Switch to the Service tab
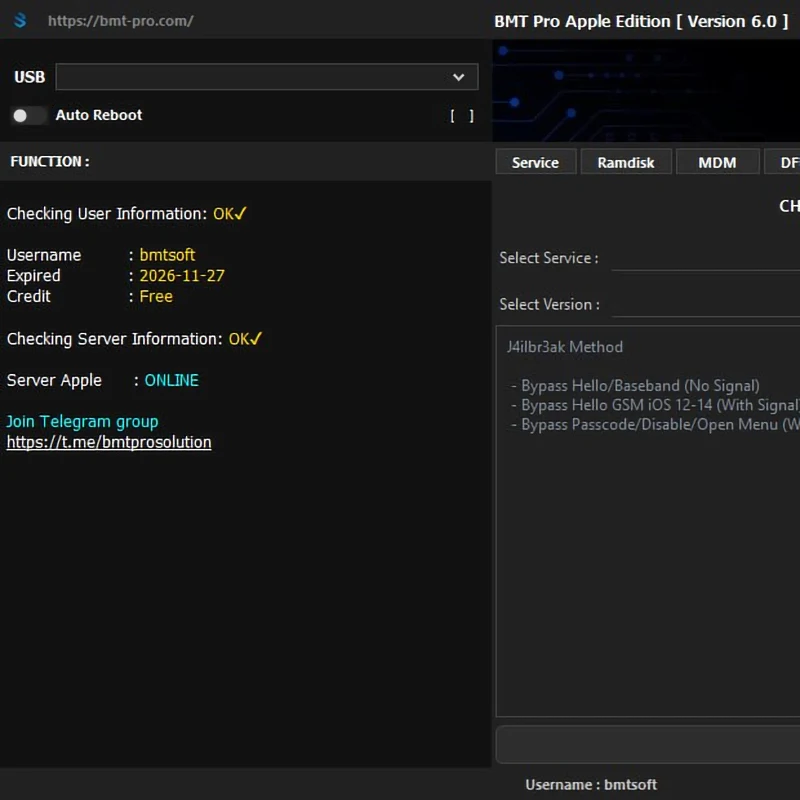The width and height of the screenshot is (800, 800). coord(535,162)
